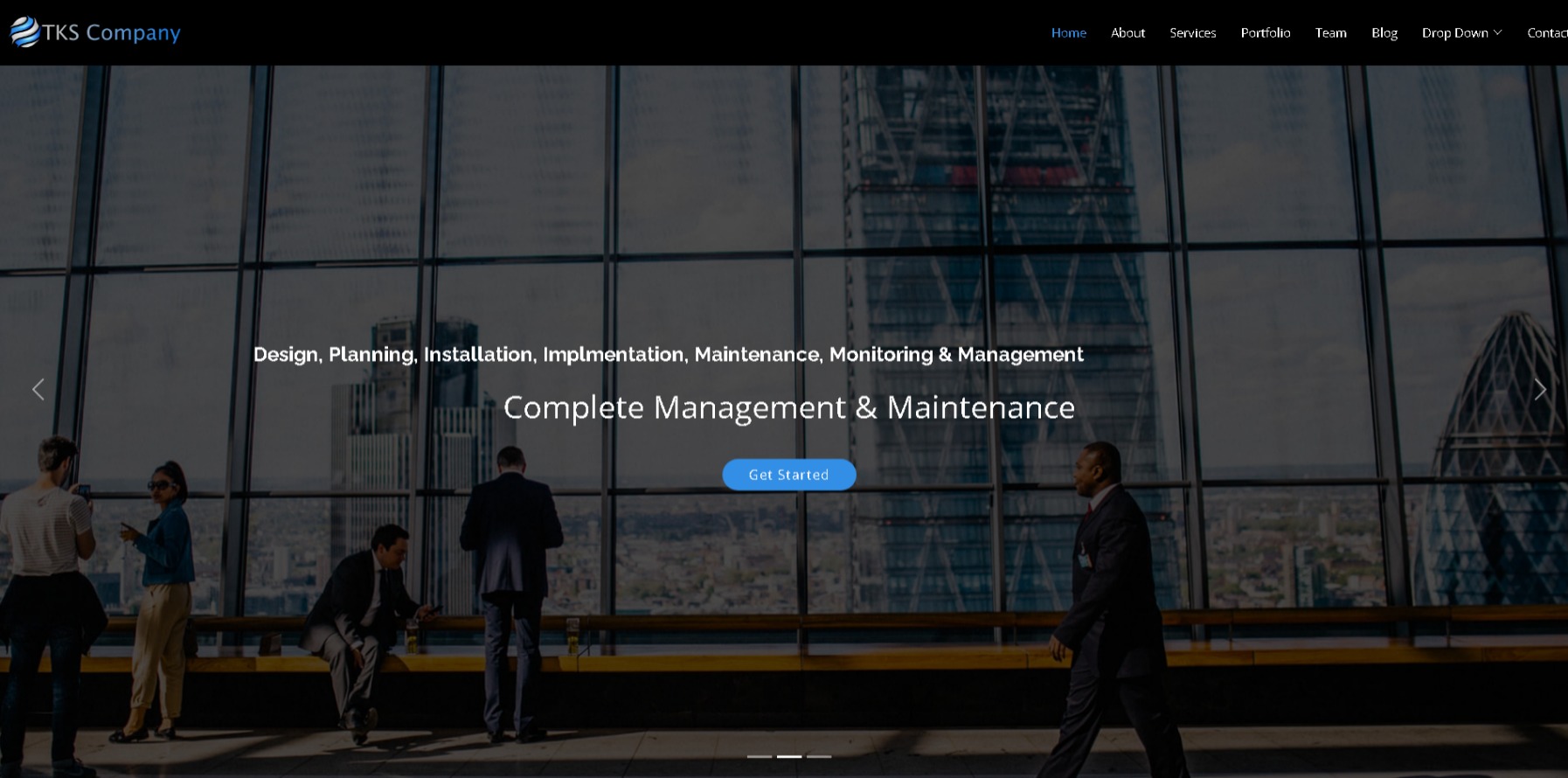Screen dimensions: 1568x778
Task: Navigate to Services section
Action: click(x=1192, y=33)
